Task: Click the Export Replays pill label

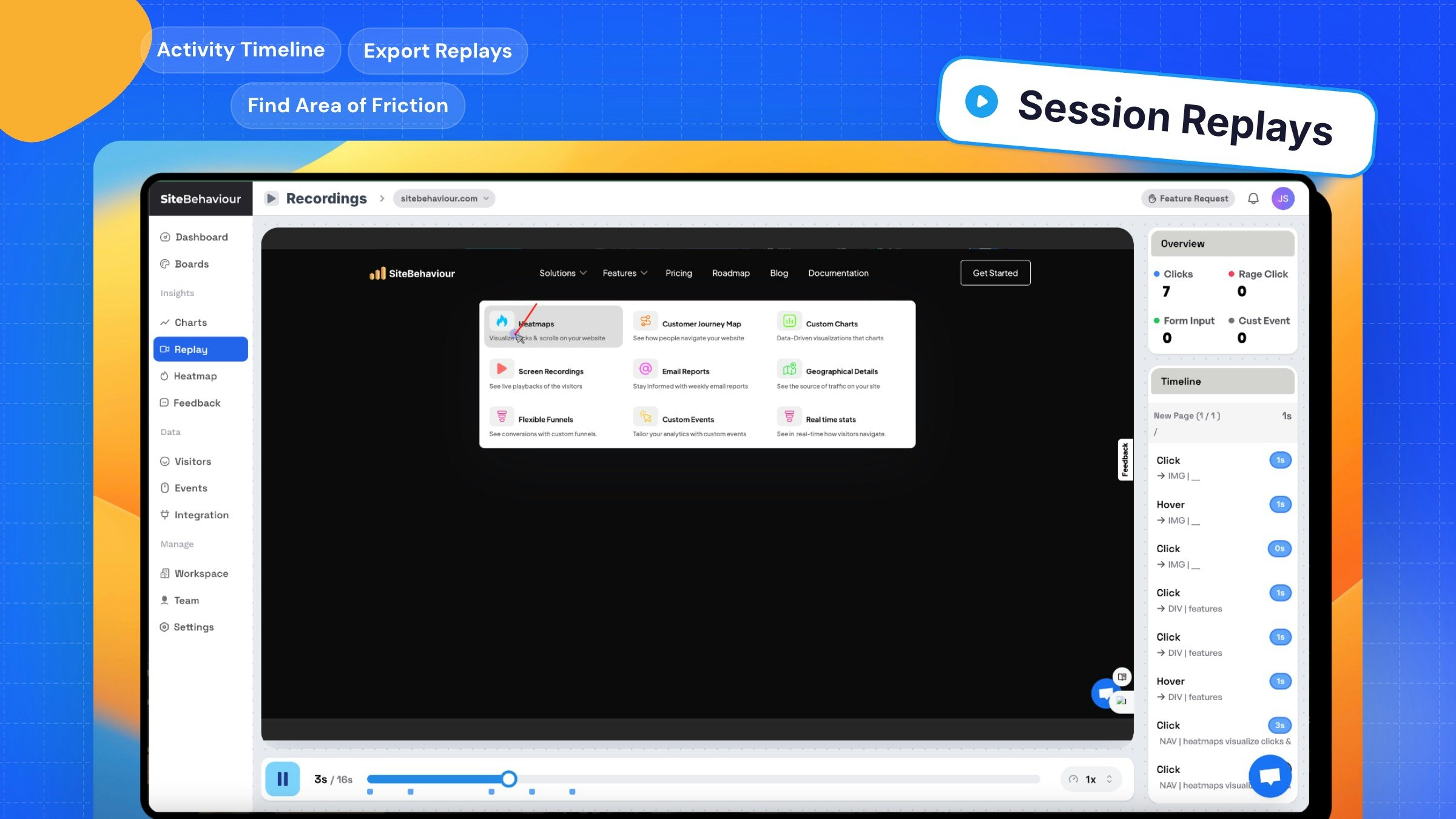Action: pyautogui.click(x=437, y=51)
